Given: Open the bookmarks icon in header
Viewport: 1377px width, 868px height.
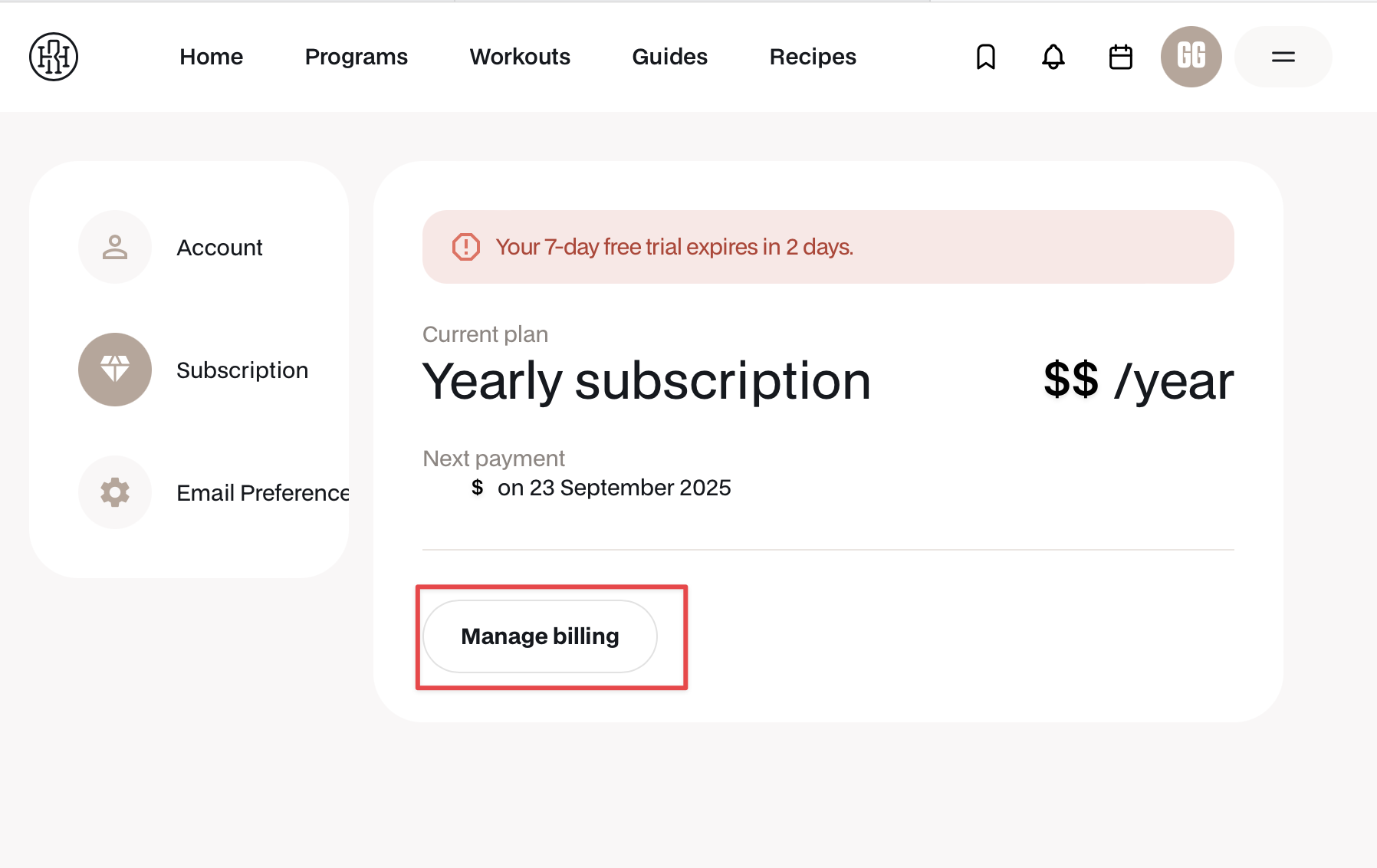Looking at the screenshot, I should (x=986, y=57).
